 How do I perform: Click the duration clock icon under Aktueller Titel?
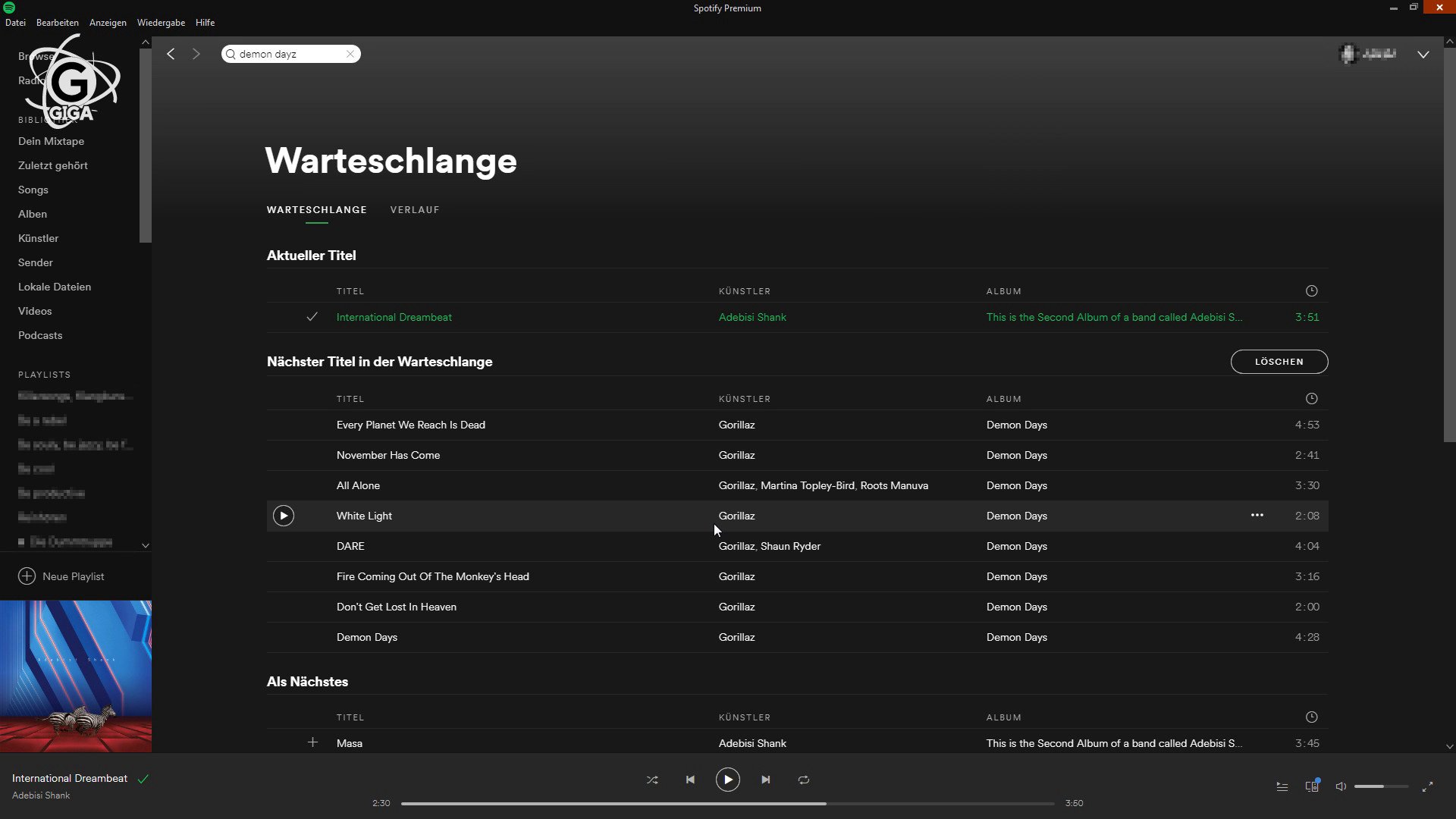(1312, 291)
